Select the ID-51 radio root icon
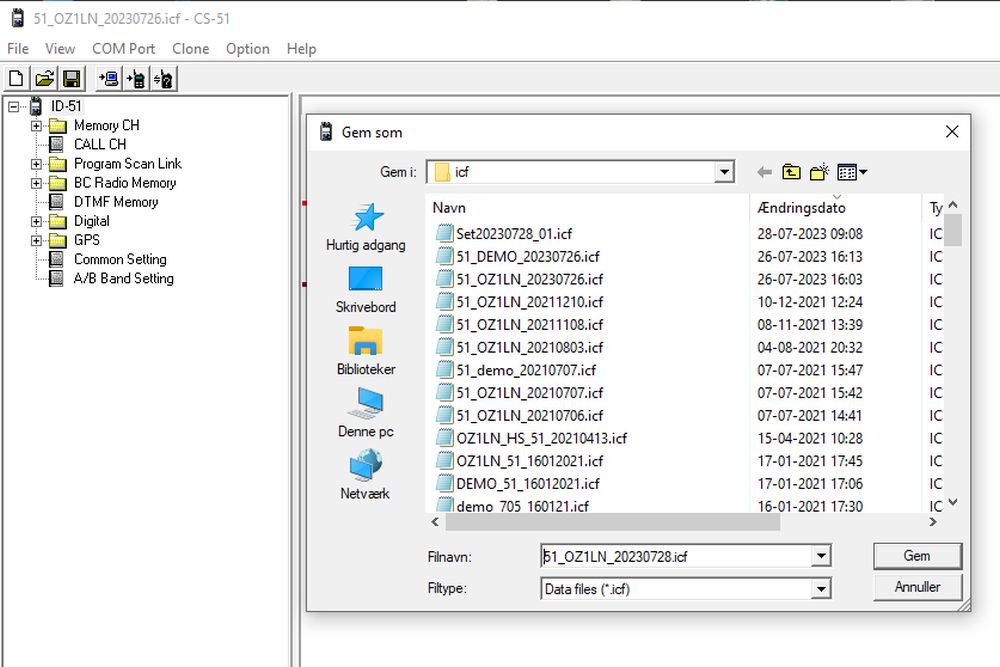This screenshot has width=1000, height=667. coord(36,106)
